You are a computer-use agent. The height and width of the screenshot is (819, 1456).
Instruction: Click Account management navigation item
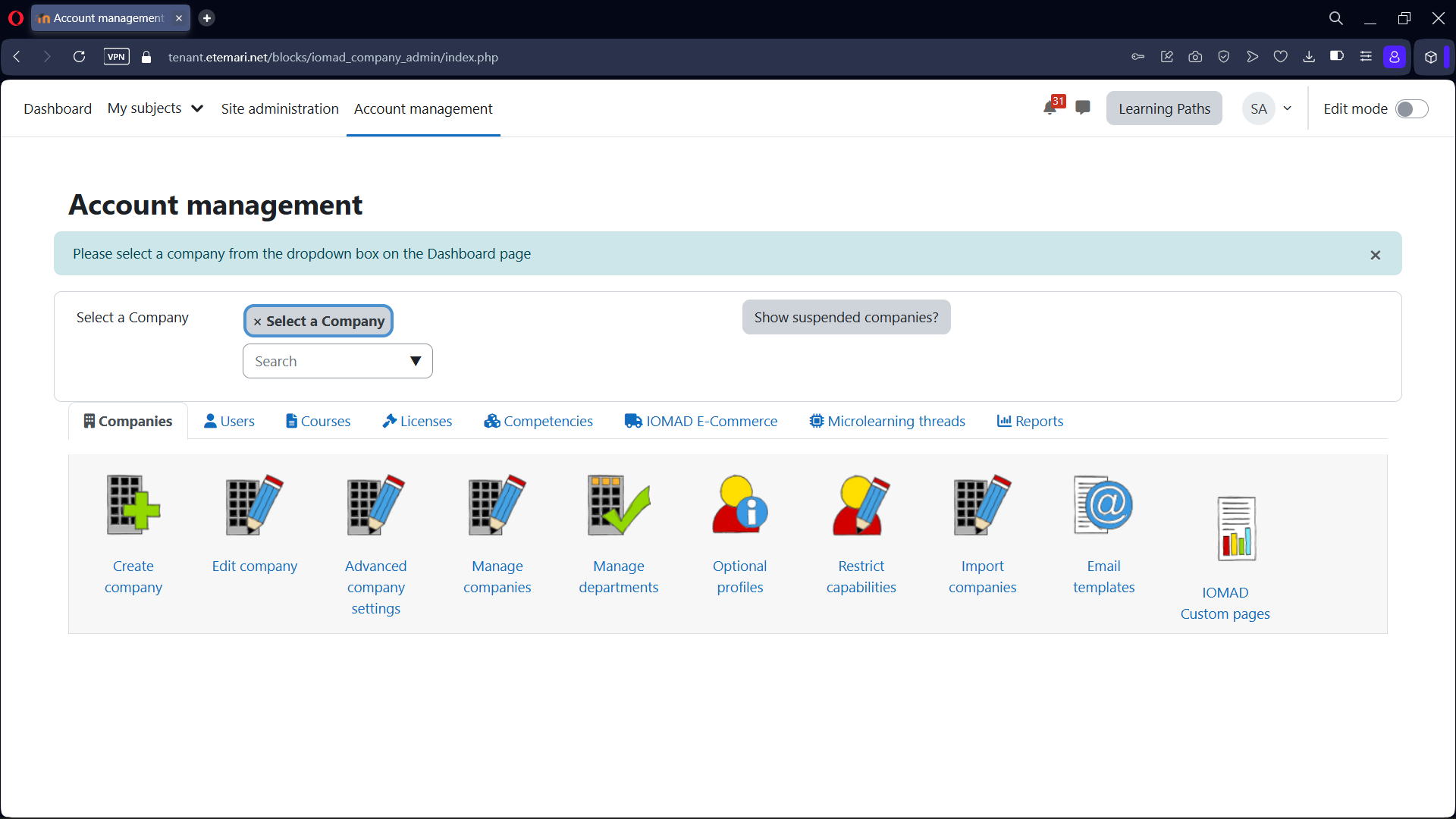point(423,108)
